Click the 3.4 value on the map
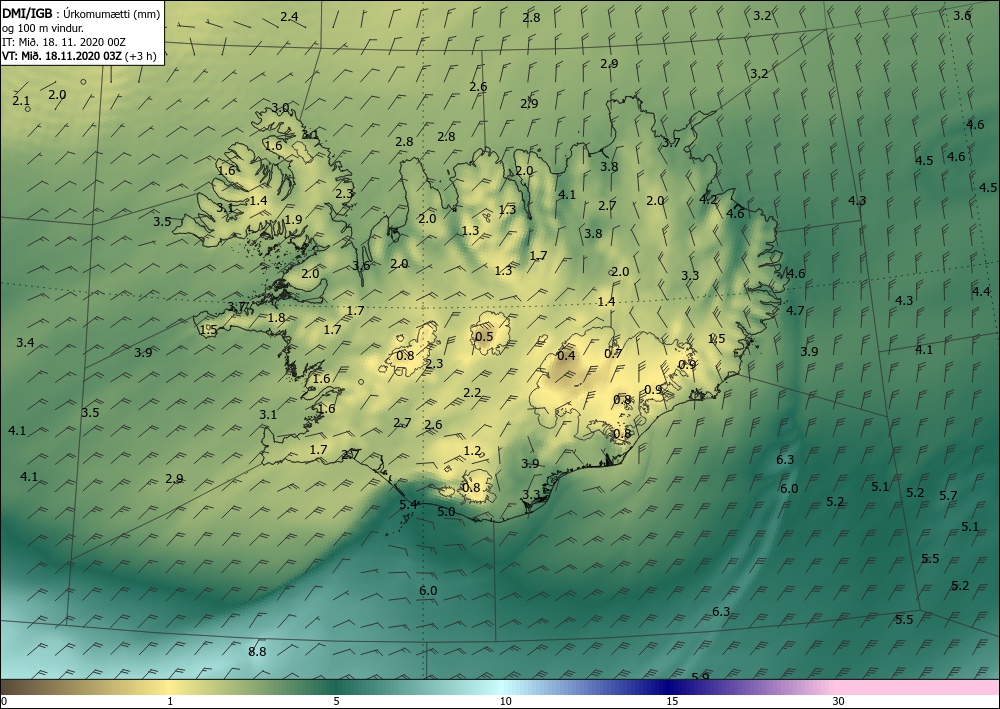Screen dimensions: 1000x709 coord(25,343)
